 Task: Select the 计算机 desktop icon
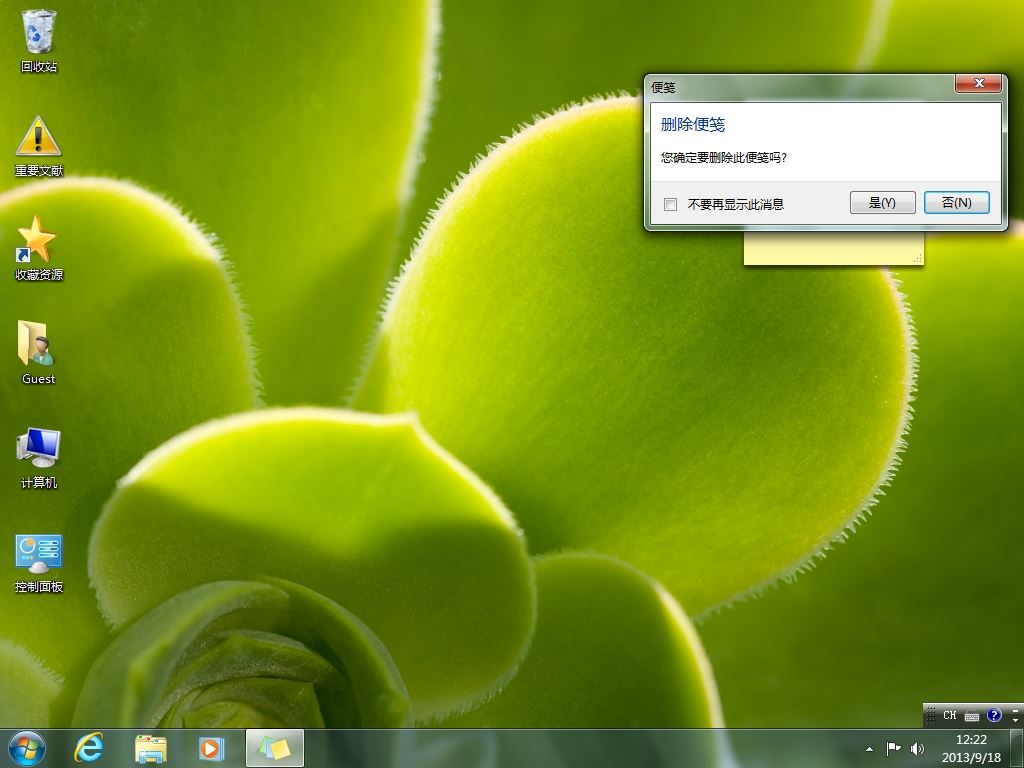(39, 458)
